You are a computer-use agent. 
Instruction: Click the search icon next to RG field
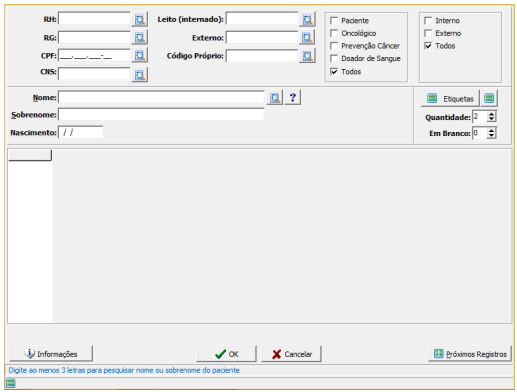[140, 37]
